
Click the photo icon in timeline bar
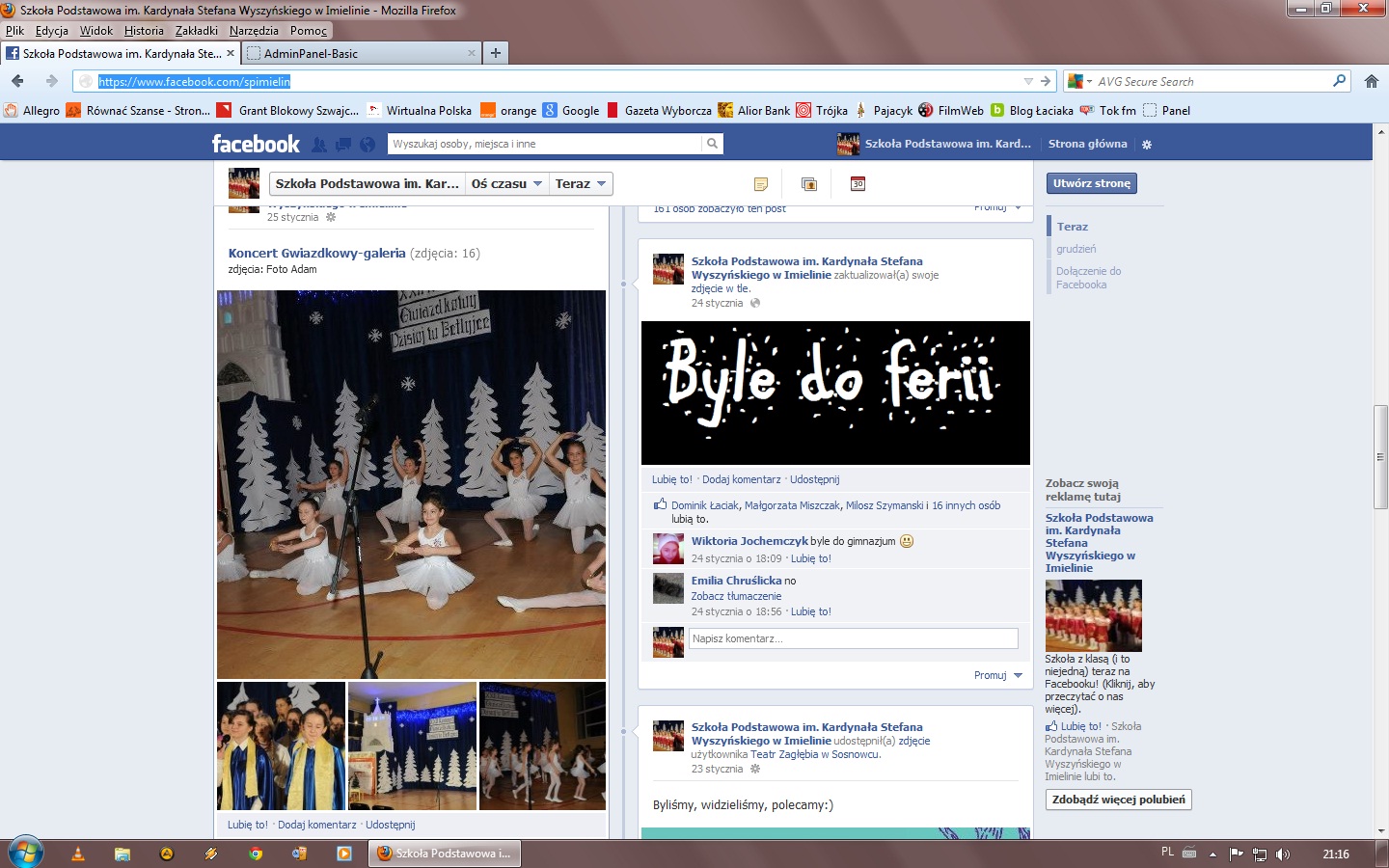pyautogui.click(x=809, y=184)
